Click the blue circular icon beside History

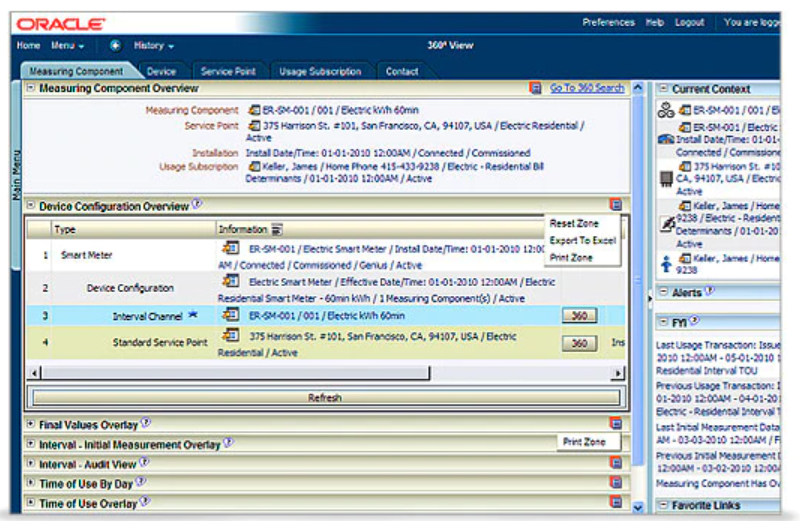(115, 45)
